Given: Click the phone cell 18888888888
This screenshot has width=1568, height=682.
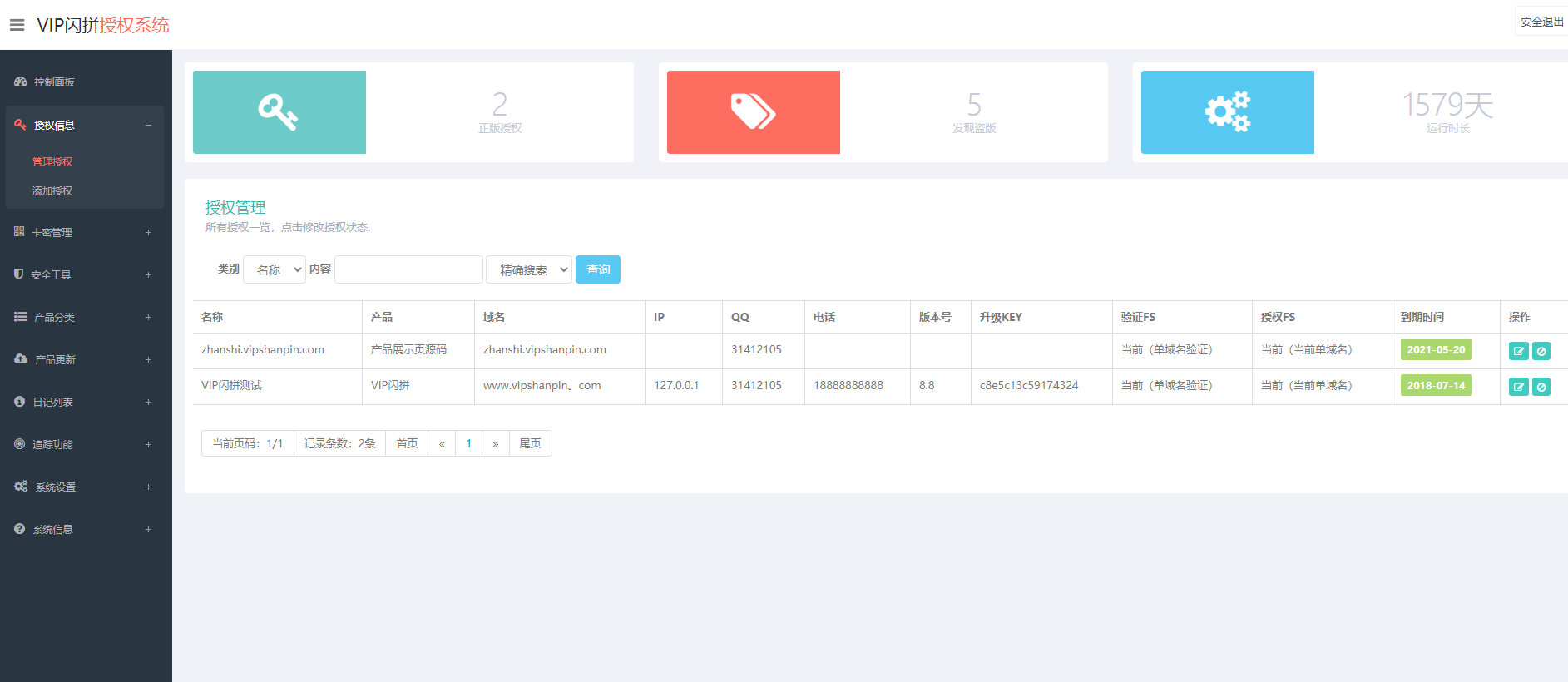Looking at the screenshot, I should 848,385.
